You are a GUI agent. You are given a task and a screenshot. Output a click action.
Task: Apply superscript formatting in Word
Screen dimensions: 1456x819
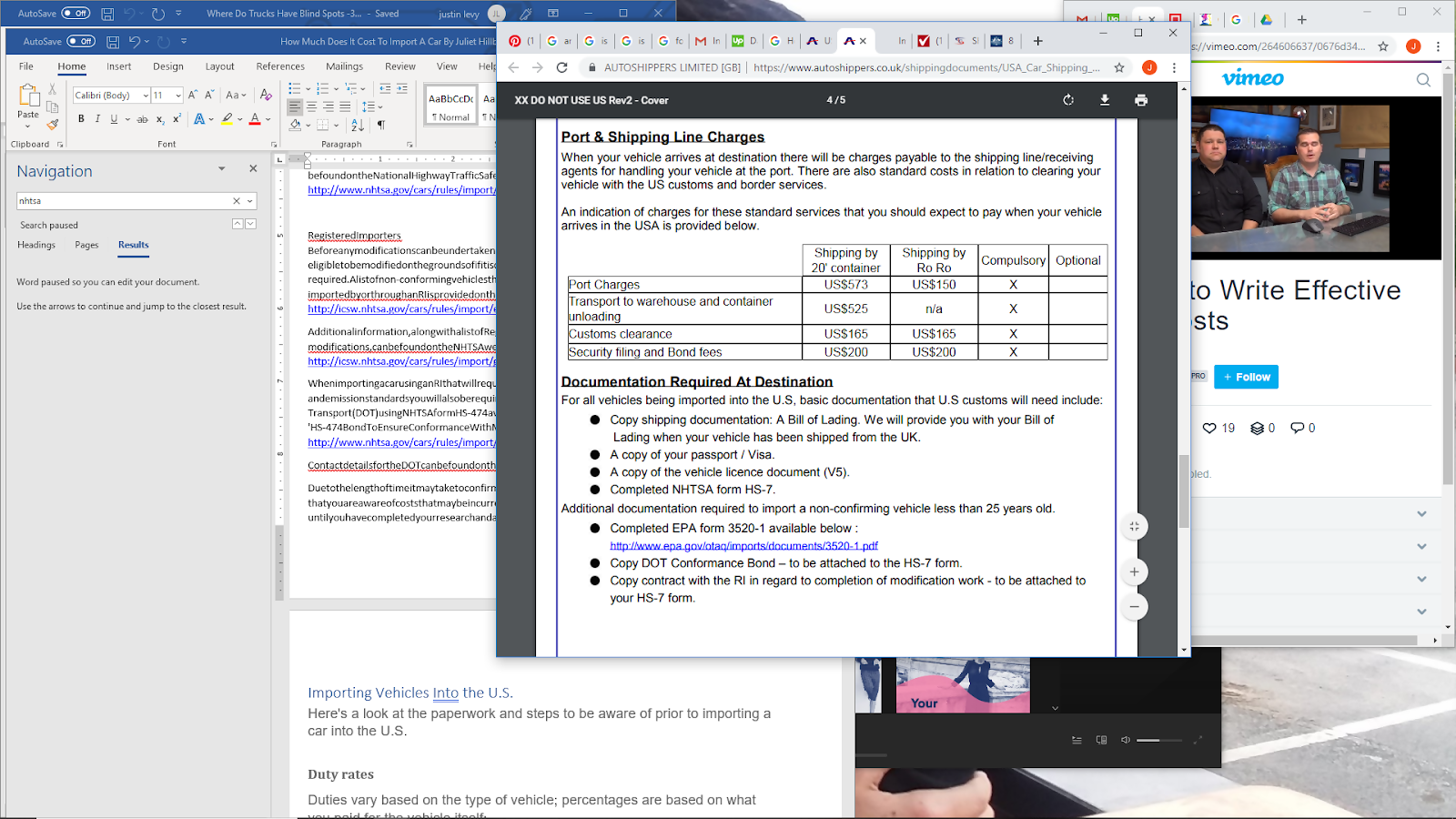pyautogui.click(x=177, y=119)
